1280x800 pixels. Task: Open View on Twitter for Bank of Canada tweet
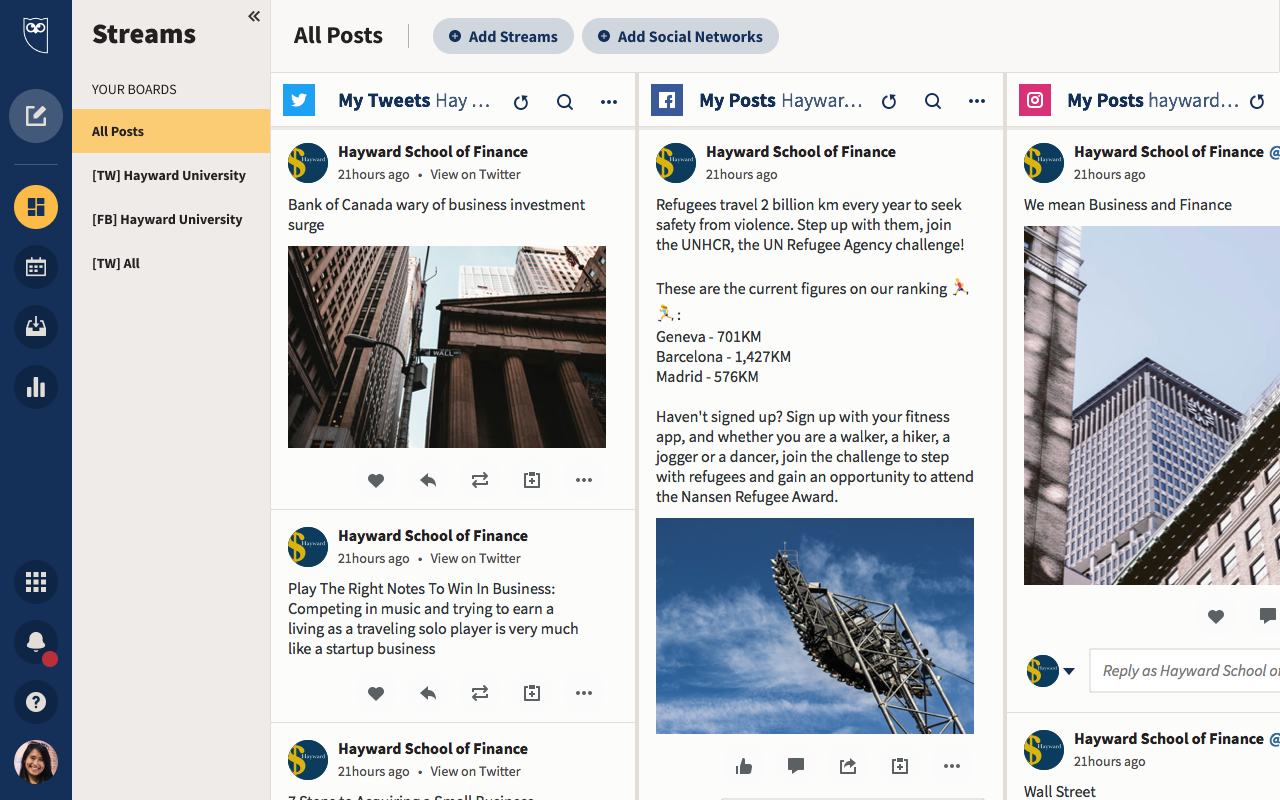(x=476, y=174)
